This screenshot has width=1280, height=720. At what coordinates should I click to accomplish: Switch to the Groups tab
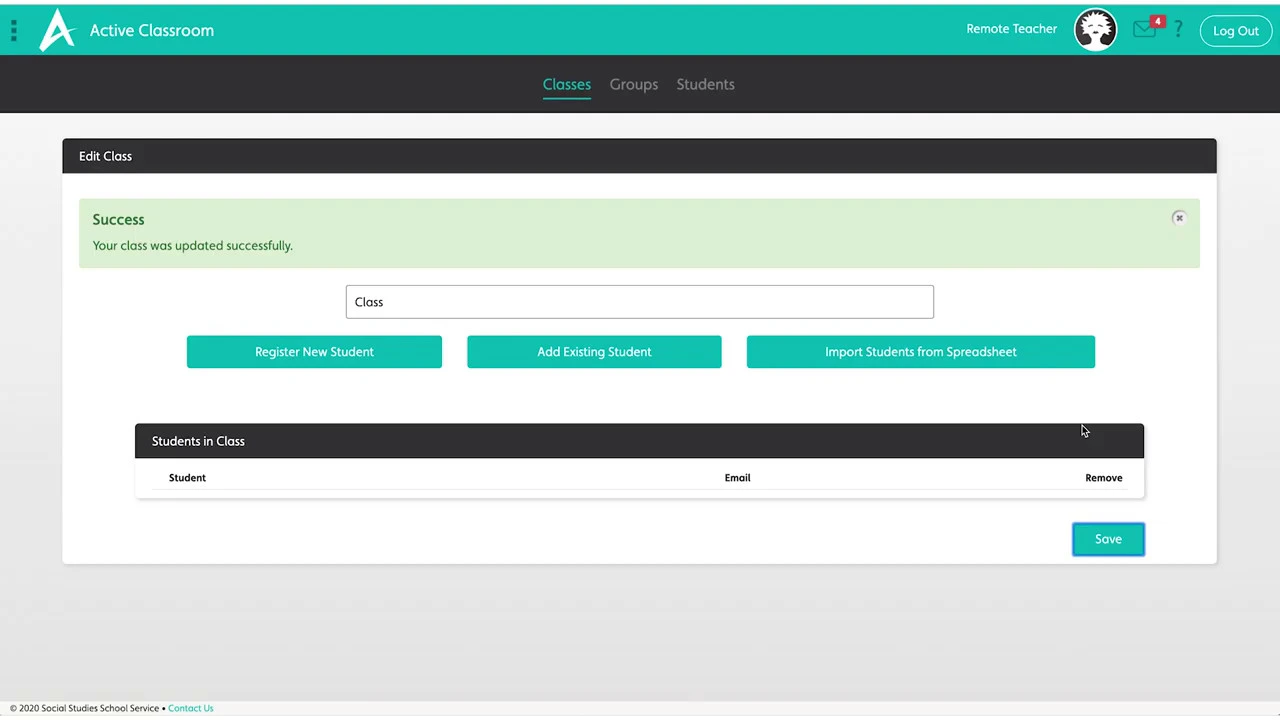[x=634, y=85]
